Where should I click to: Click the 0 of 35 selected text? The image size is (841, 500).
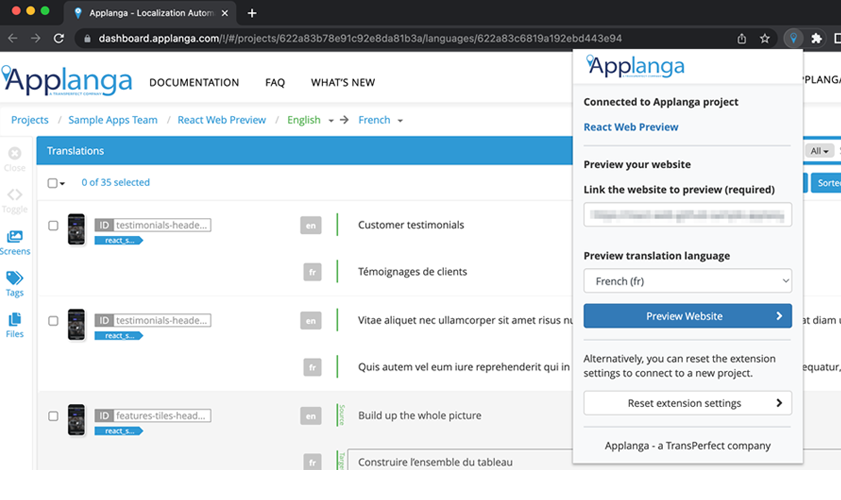(115, 182)
